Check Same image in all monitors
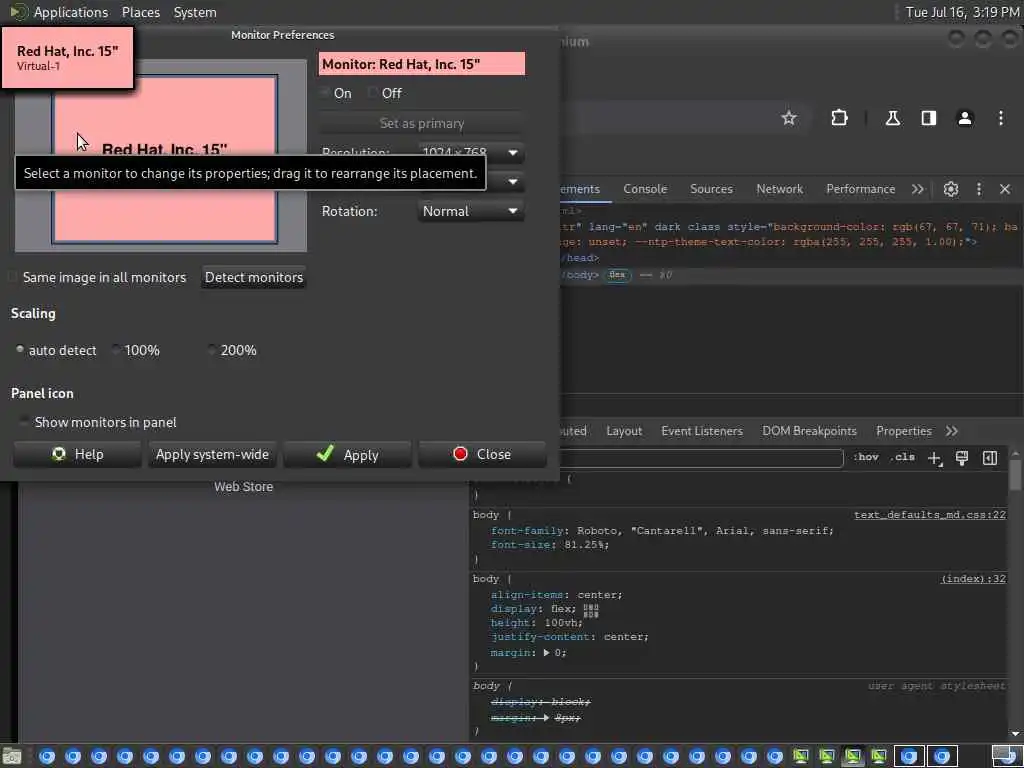This screenshot has height=768, width=1024. 12,277
